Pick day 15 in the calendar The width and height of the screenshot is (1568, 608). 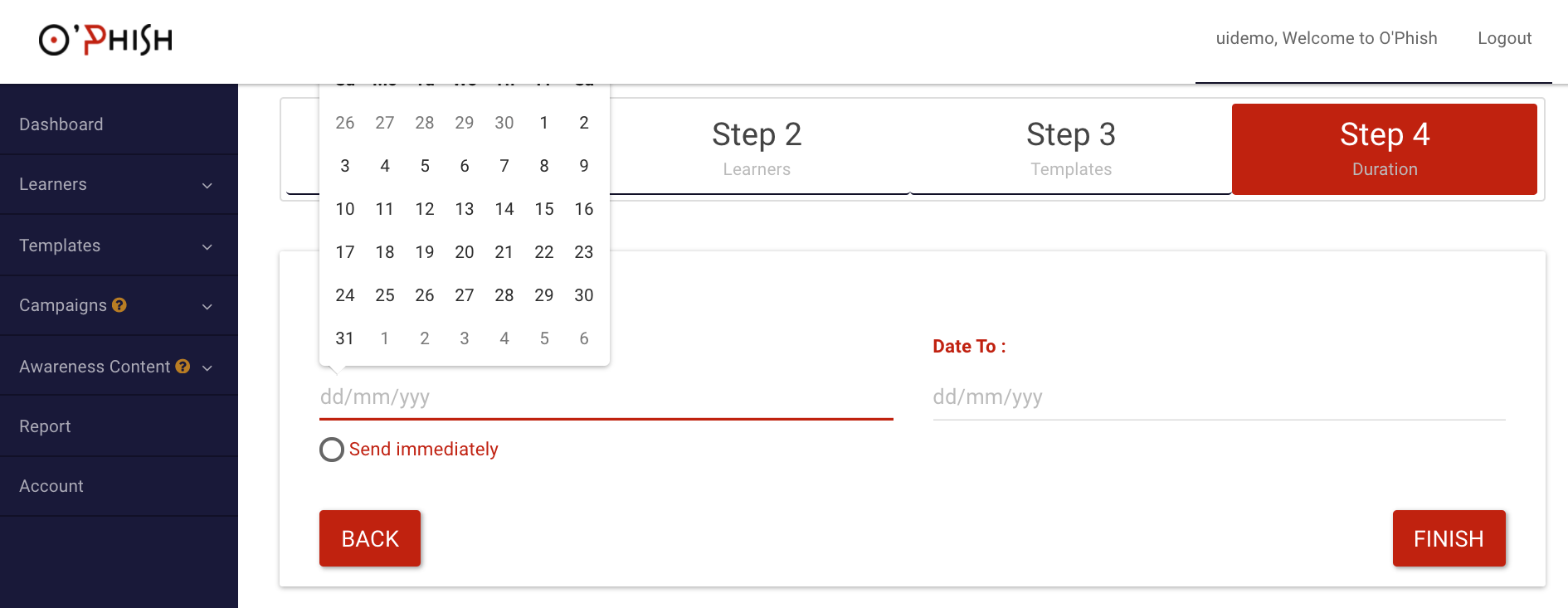coord(544,209)
